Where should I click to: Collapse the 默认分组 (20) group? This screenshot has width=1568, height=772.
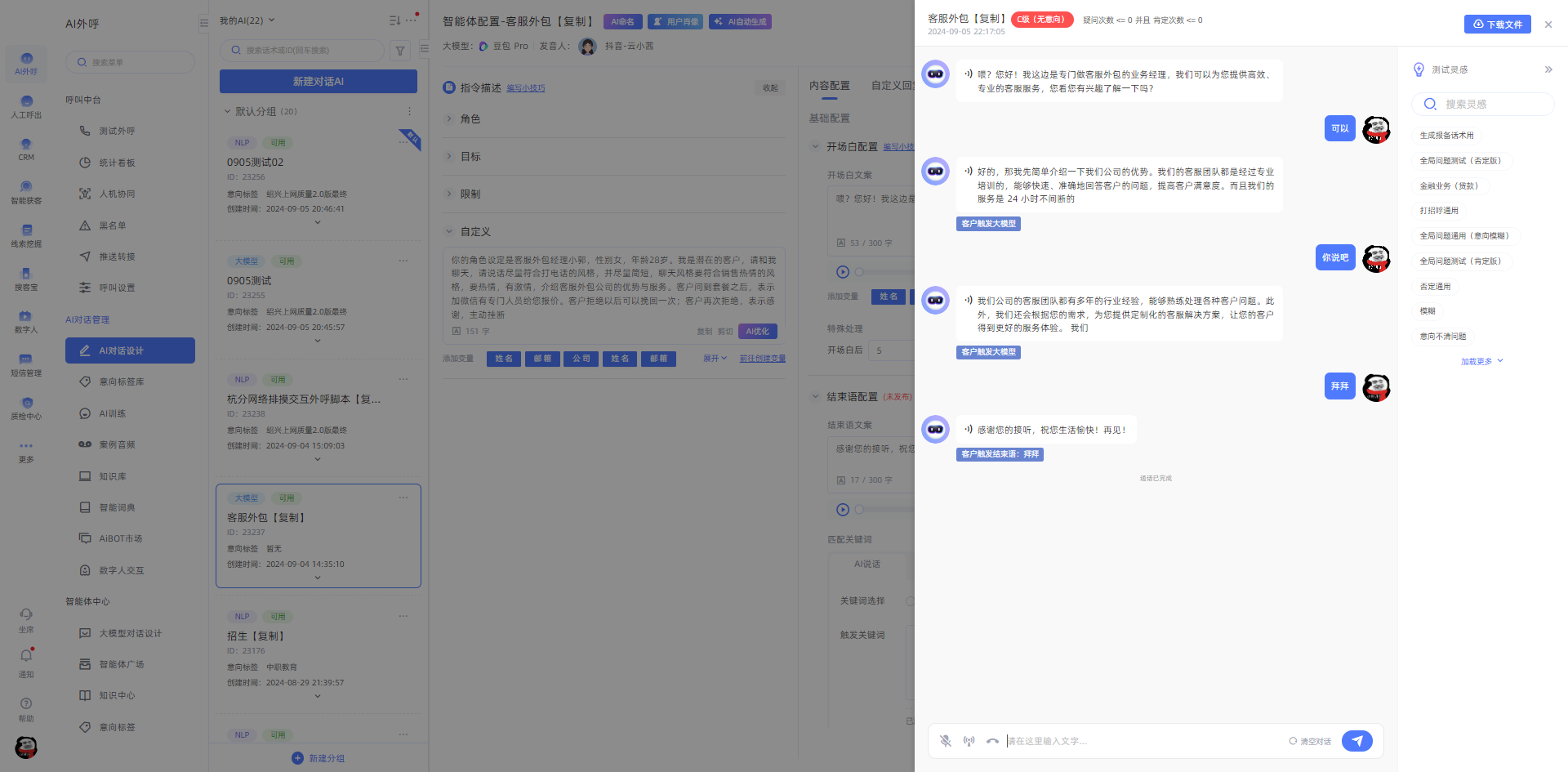pyautogui.click(x=228, y=111)
